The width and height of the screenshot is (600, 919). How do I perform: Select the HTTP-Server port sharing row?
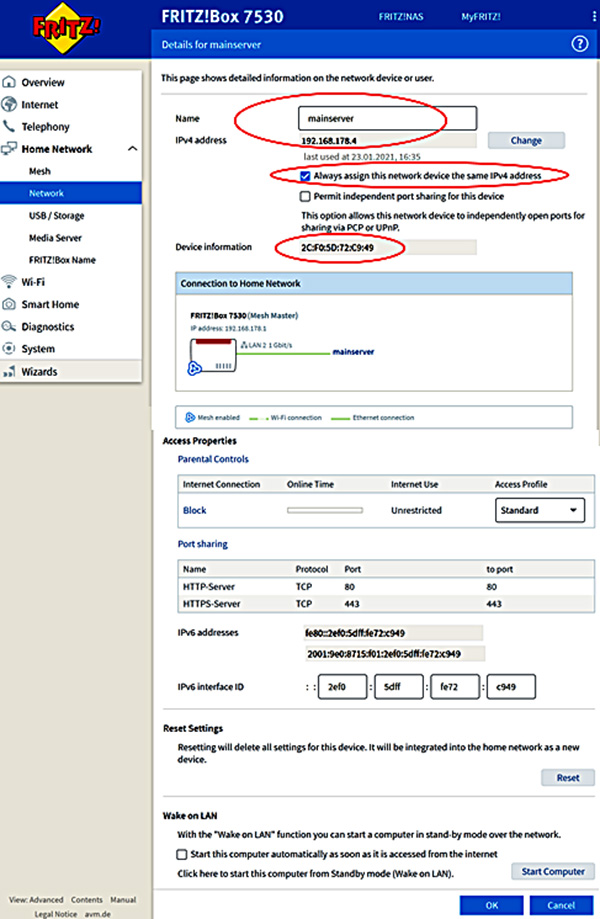coord(386,587)
